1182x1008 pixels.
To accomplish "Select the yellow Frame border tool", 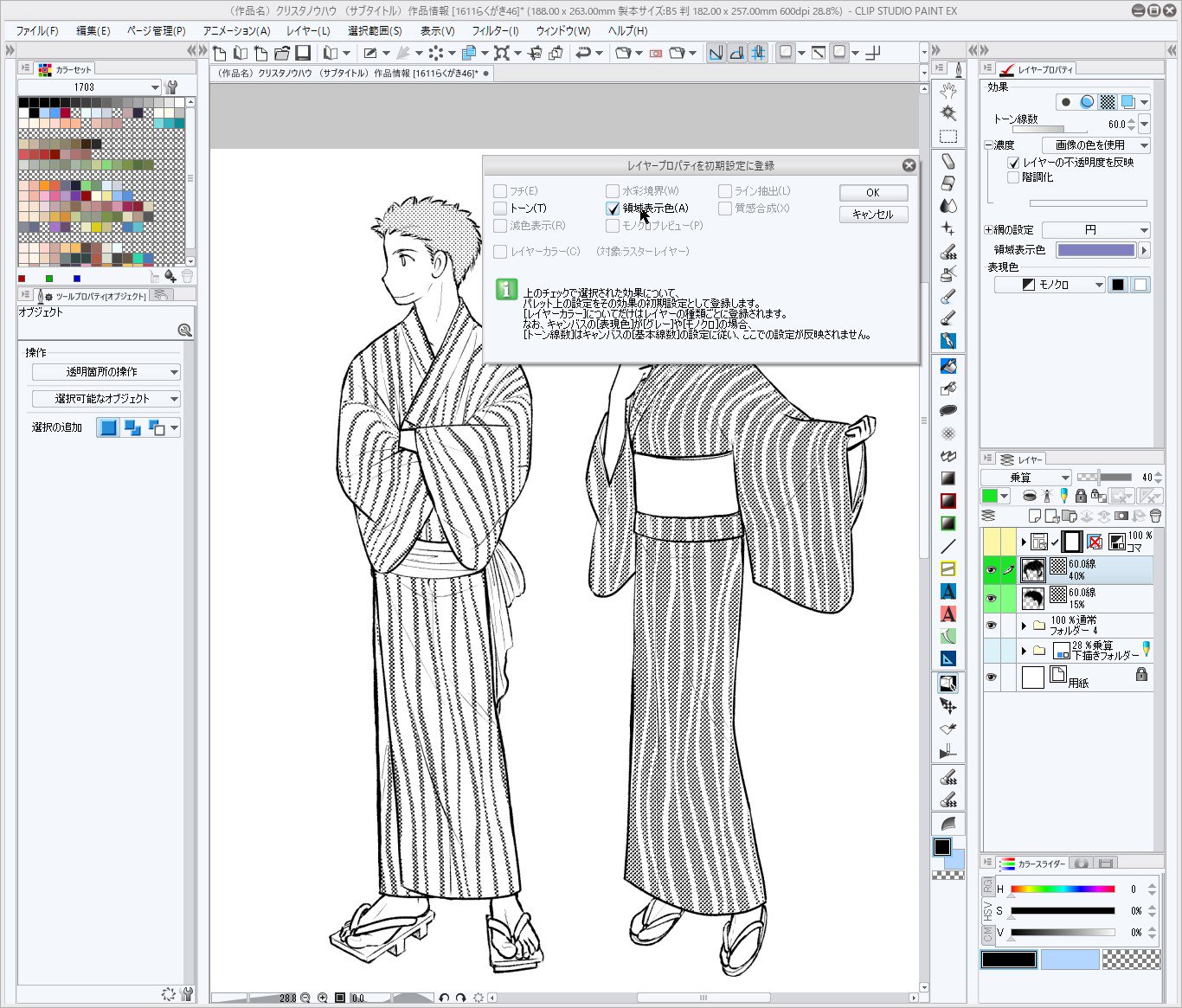I will pyautogui.click(x=948, y=568).
